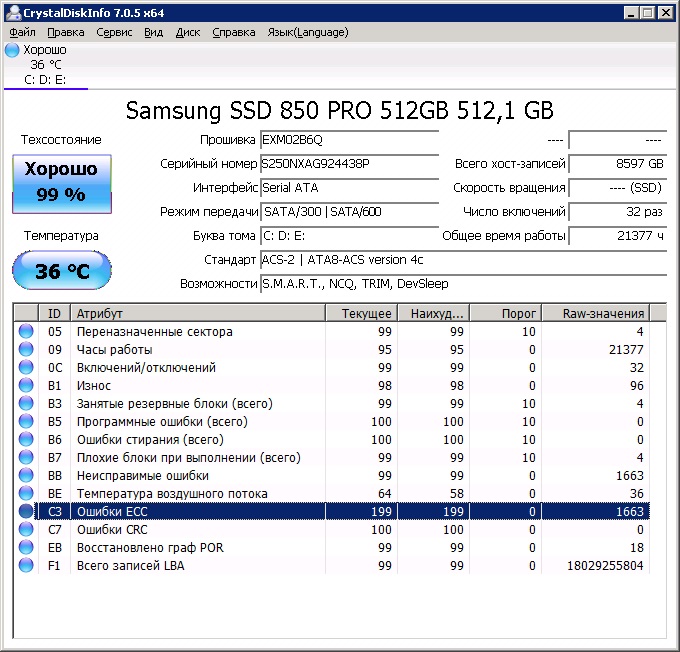The image size is (680, 652).
Task: Minimize the CrystalDiskInfo window
Action: click(632, 13)
